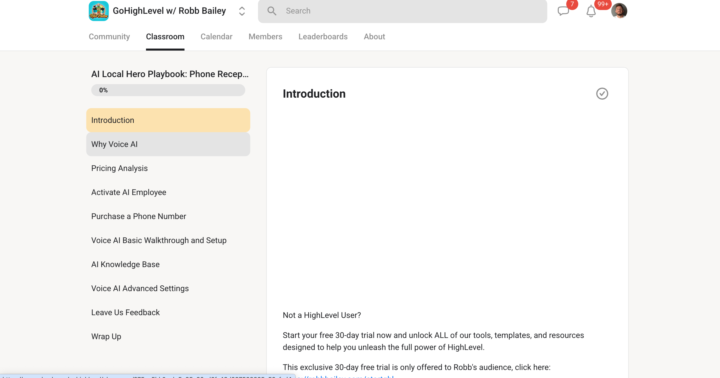Viewport: 720px width, 378px height.
Task: Open the Pricing Analysis lesson
Action: pos(168,168)
